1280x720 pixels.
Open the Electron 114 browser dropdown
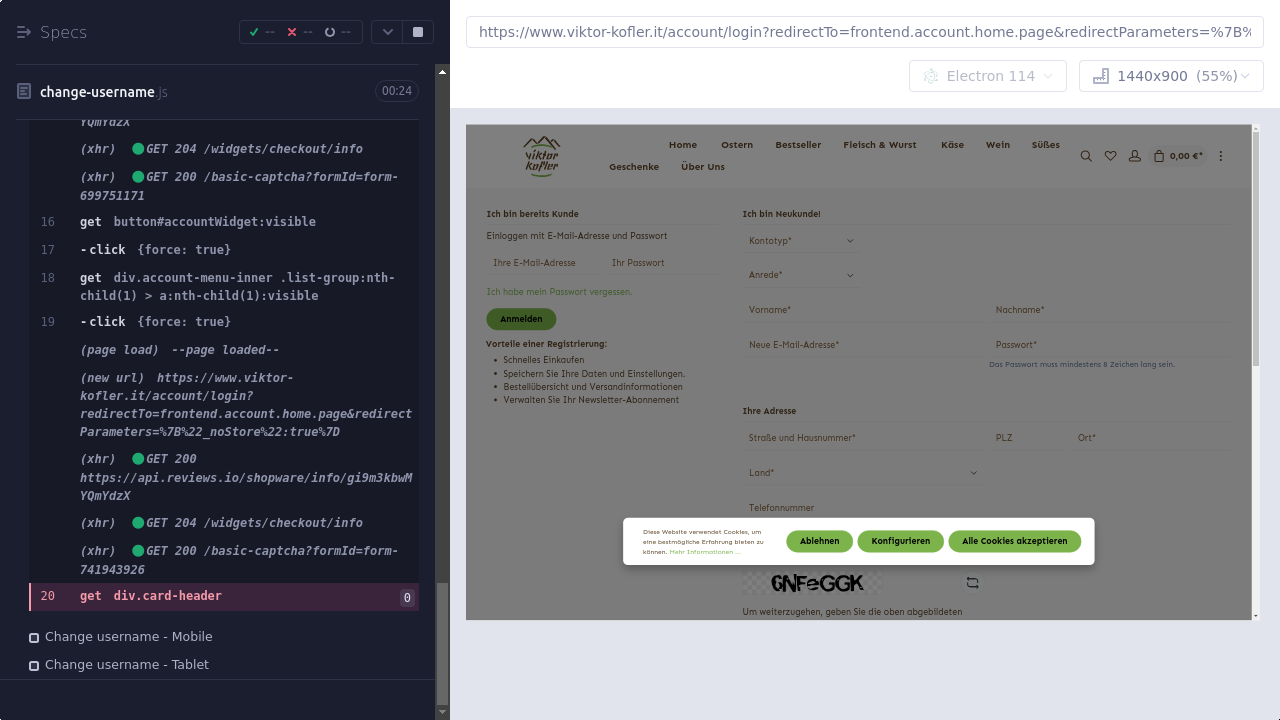[x=987, y=76]
